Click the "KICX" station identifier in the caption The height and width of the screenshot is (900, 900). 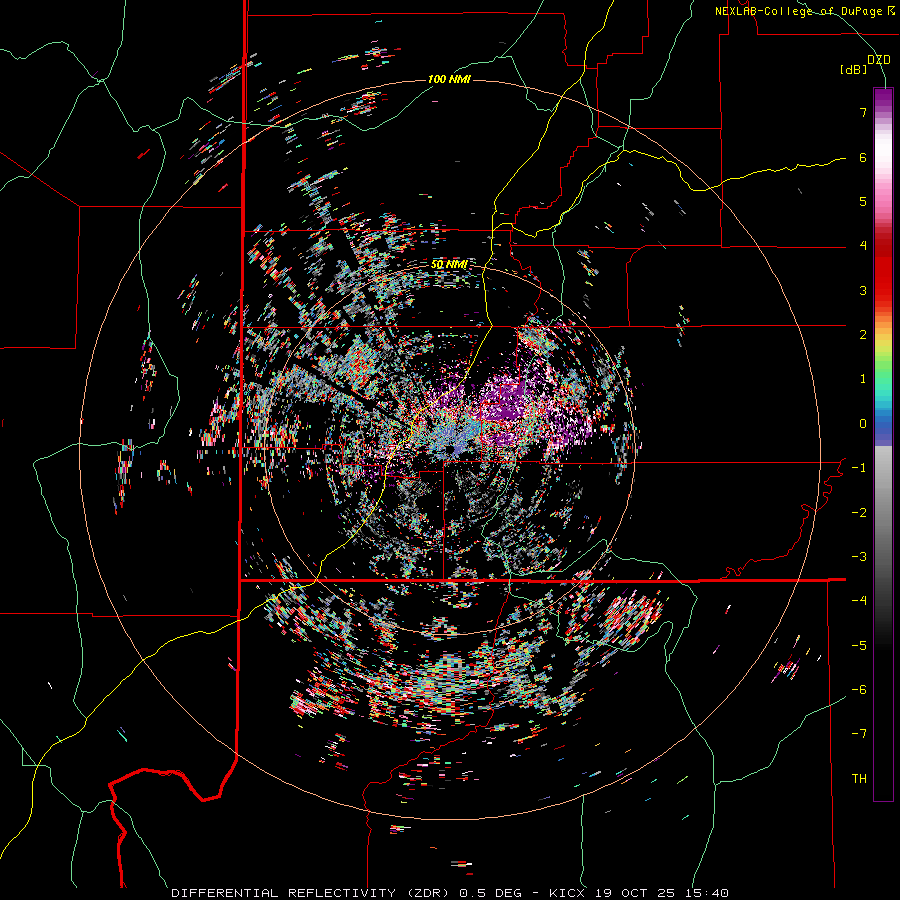567,893
